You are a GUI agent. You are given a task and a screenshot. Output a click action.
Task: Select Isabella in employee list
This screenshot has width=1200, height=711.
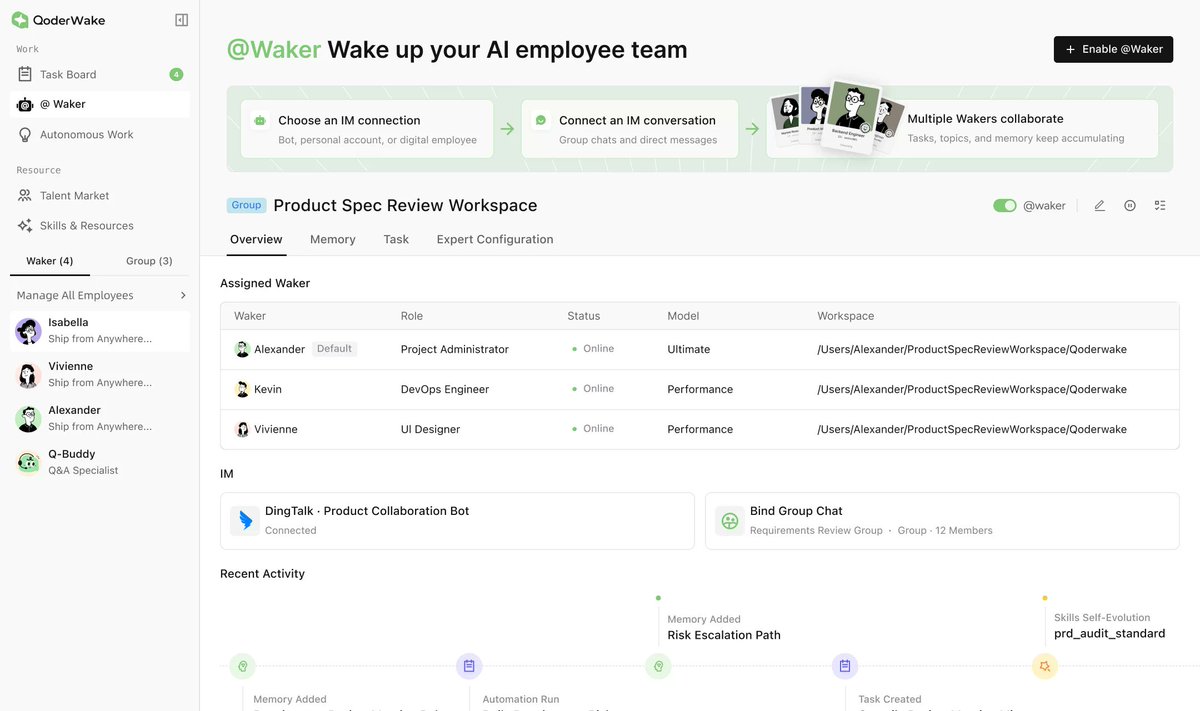[x=100, y=330]
